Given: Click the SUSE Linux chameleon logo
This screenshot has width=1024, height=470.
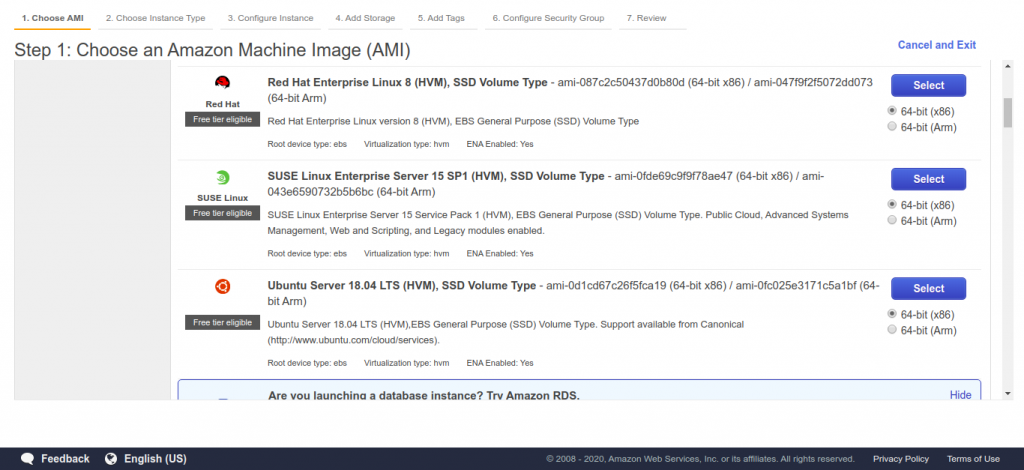Looking at the screenshot, I should click(223, 177).
